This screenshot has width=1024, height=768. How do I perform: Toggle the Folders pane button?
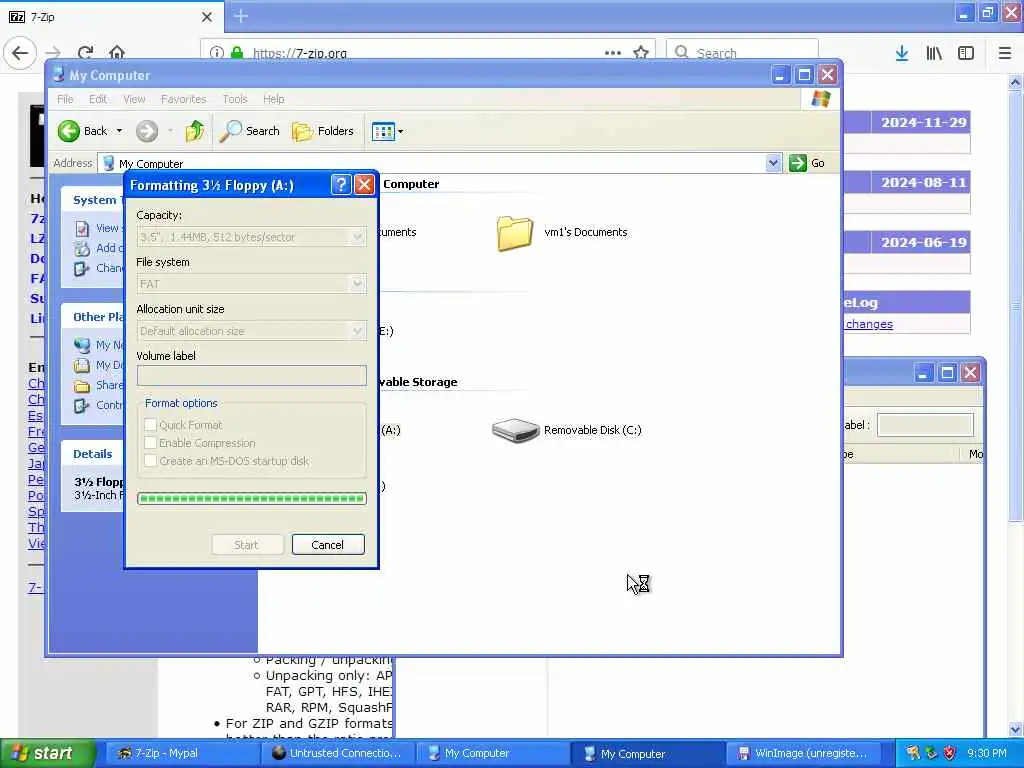tap(323, 131)
